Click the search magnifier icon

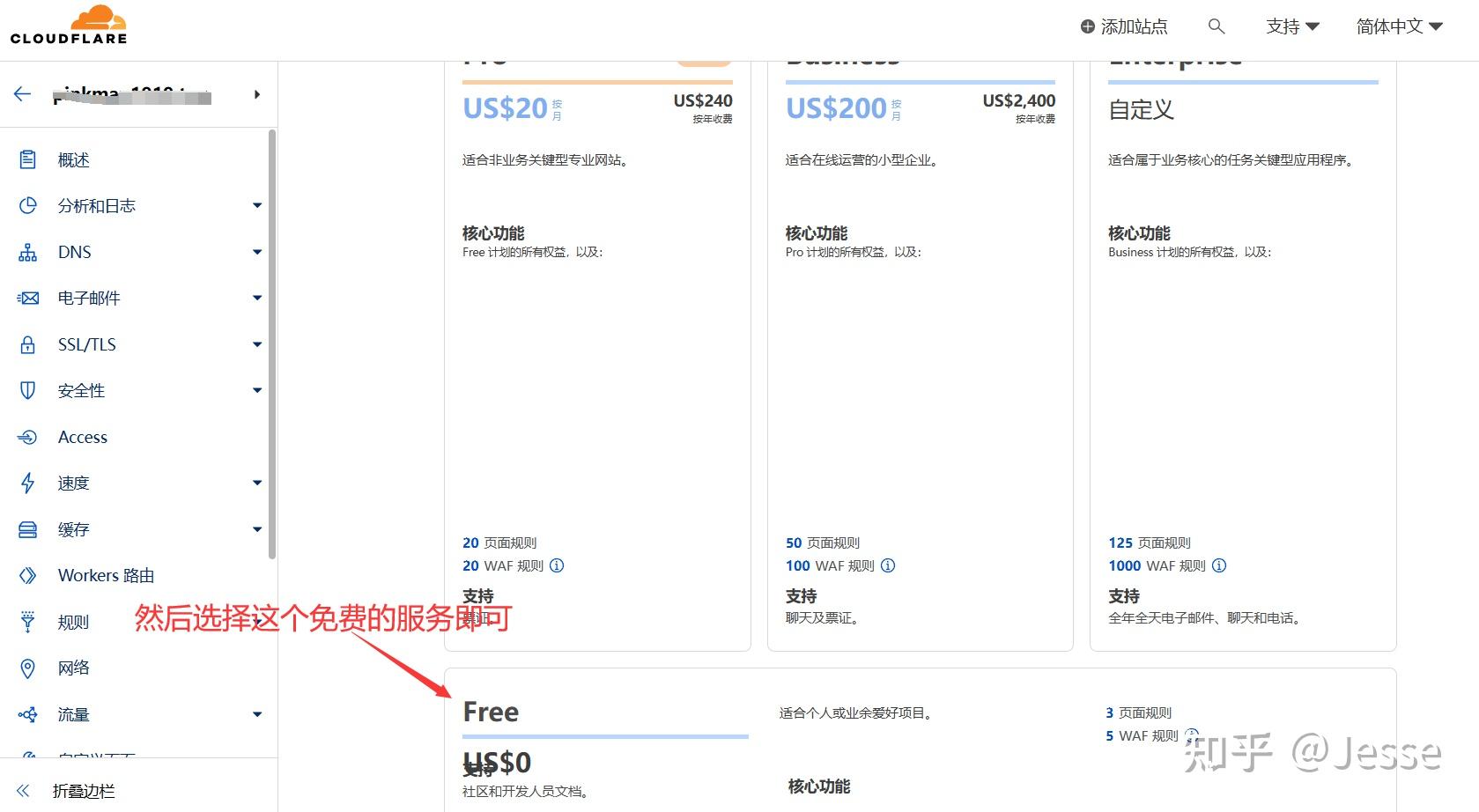tap(1216, 26)
